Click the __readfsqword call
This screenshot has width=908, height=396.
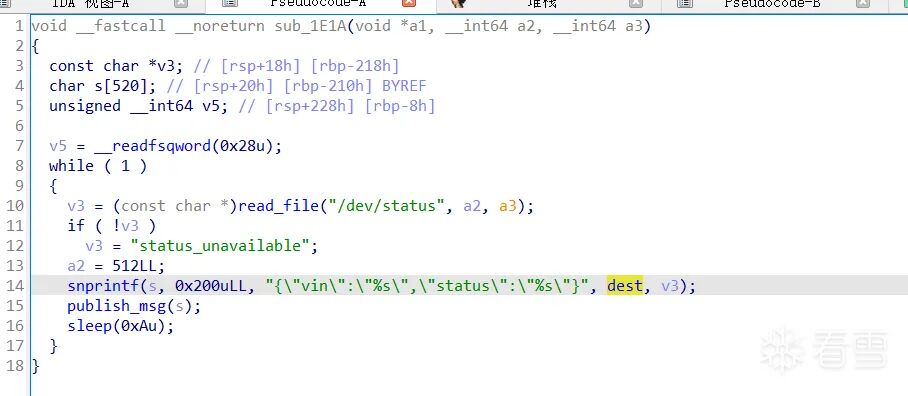click(x=152, y=146)
